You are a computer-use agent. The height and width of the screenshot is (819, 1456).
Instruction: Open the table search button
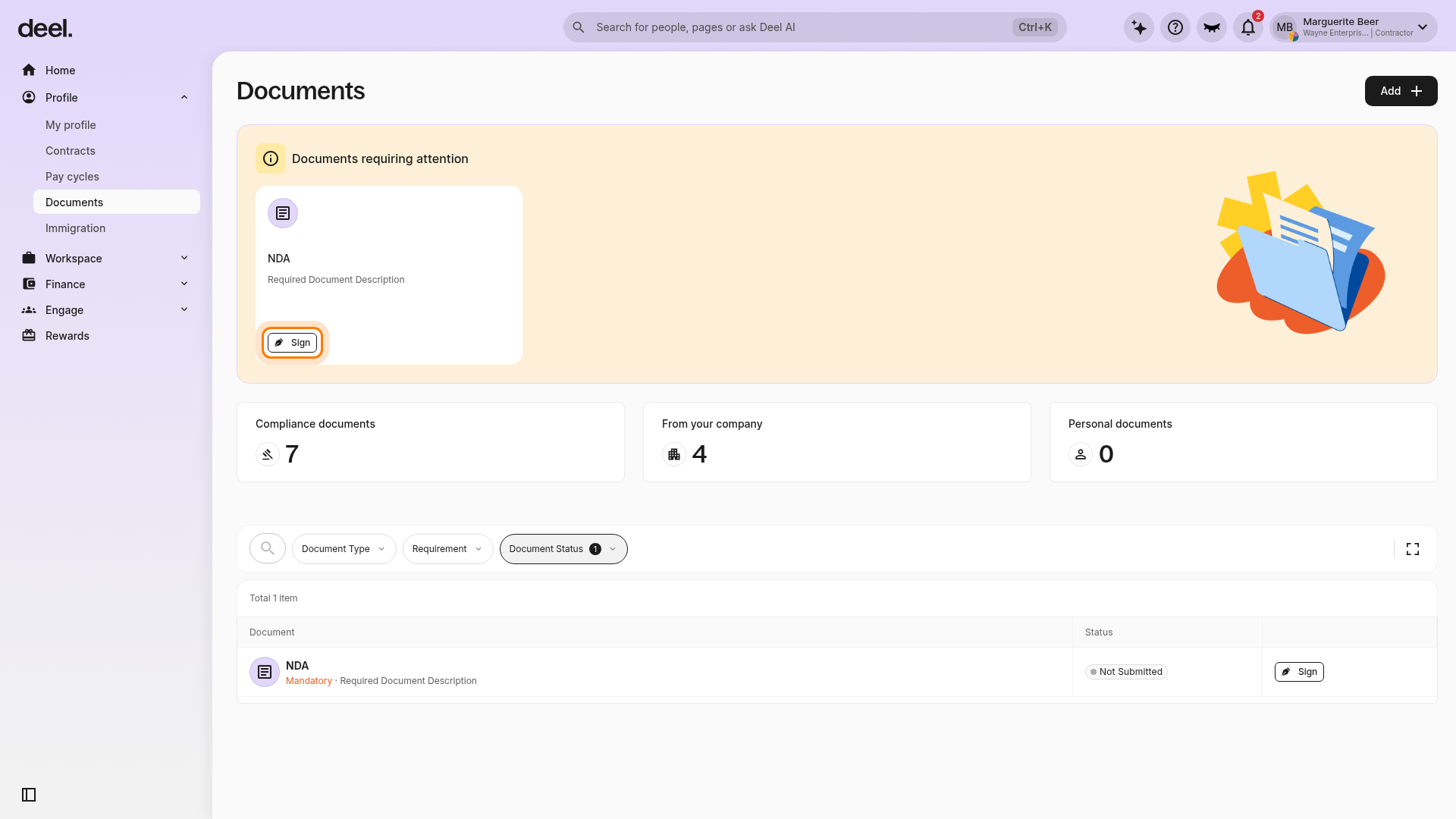(x=268, y=548)
